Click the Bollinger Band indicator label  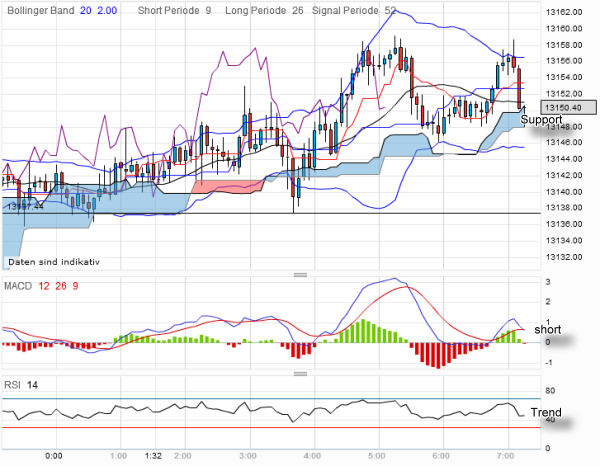click(x=41, y=10)
